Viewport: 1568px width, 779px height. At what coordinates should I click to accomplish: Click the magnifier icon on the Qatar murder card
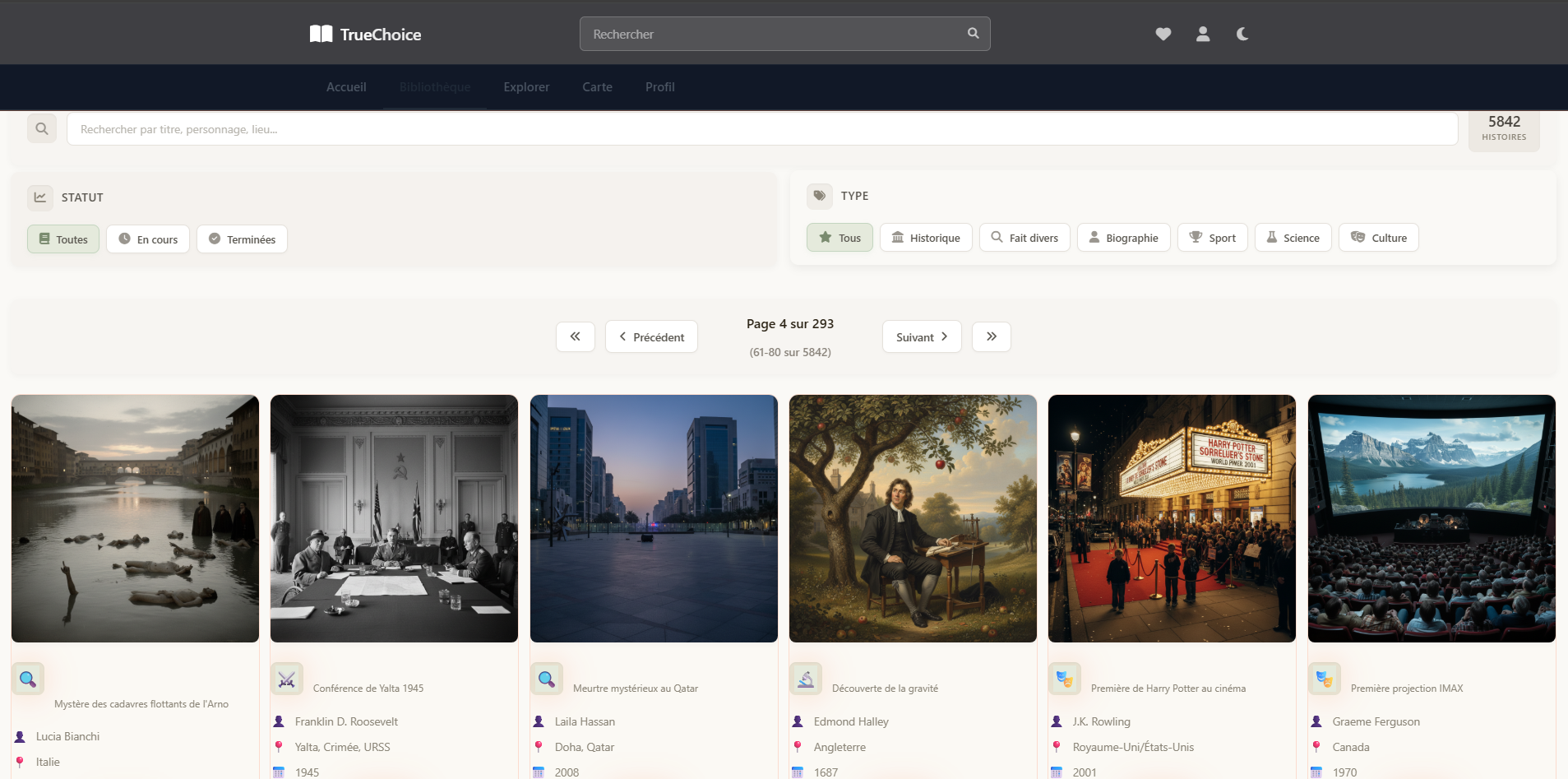click(546, 679)
